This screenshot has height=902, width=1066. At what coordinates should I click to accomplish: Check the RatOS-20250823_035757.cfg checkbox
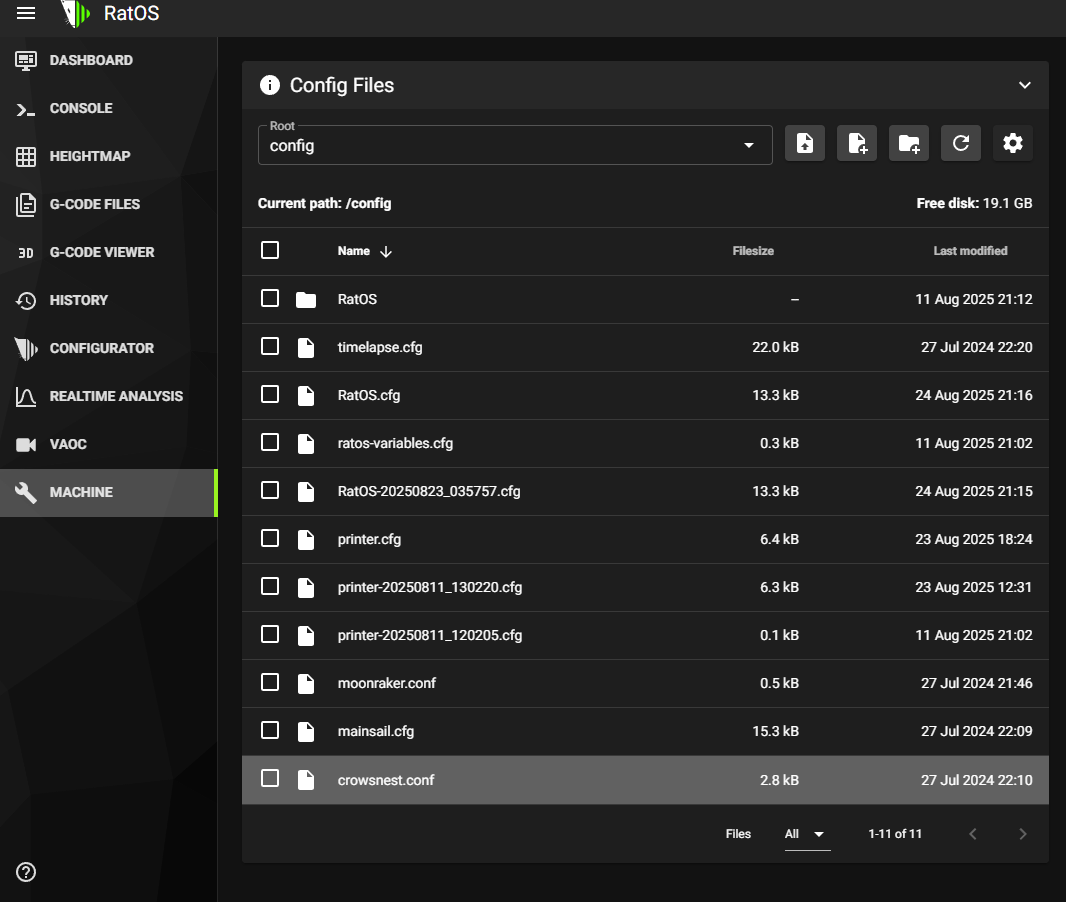270,490
